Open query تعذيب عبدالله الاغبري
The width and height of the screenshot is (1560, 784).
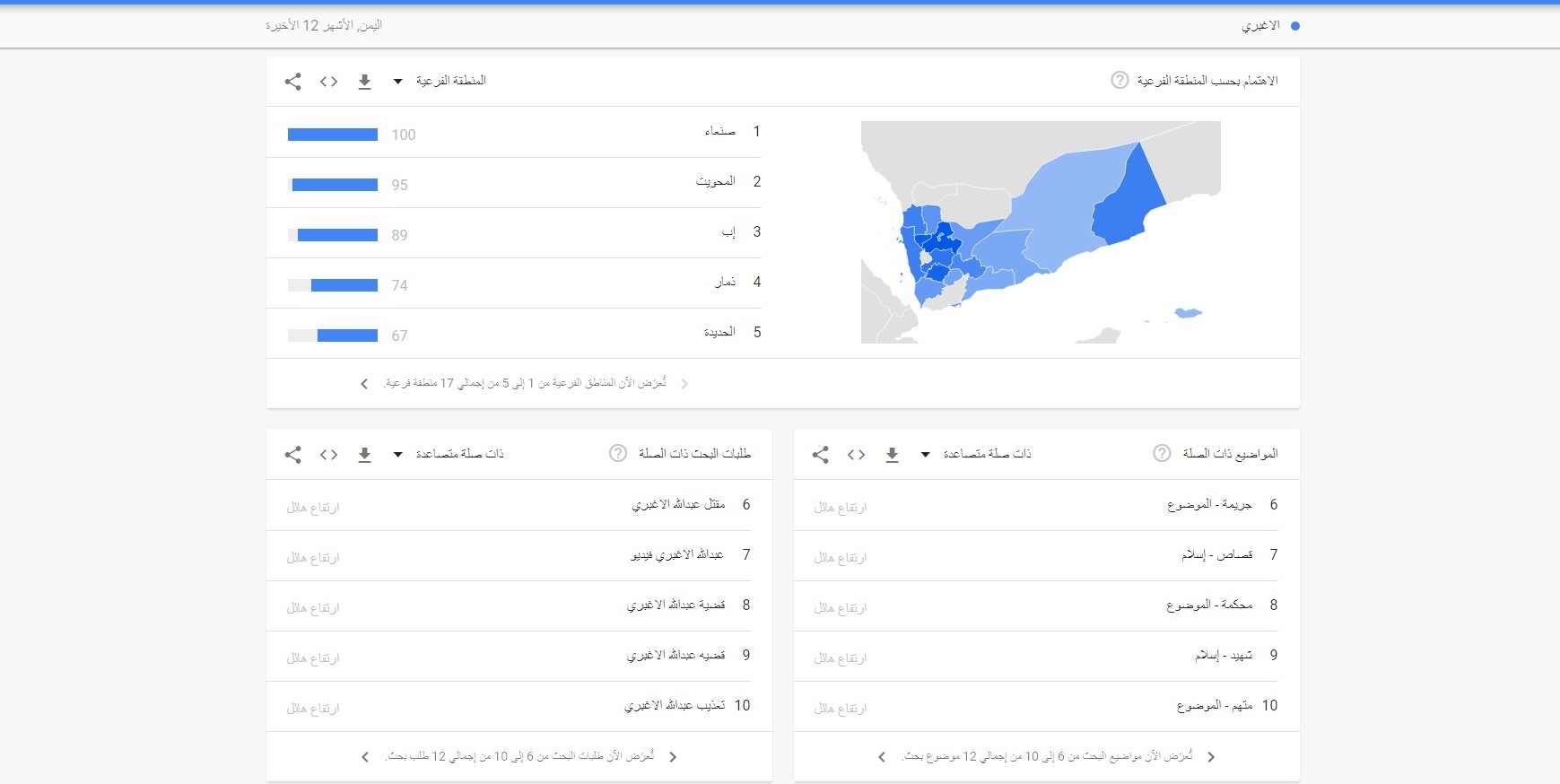[675, 706]
